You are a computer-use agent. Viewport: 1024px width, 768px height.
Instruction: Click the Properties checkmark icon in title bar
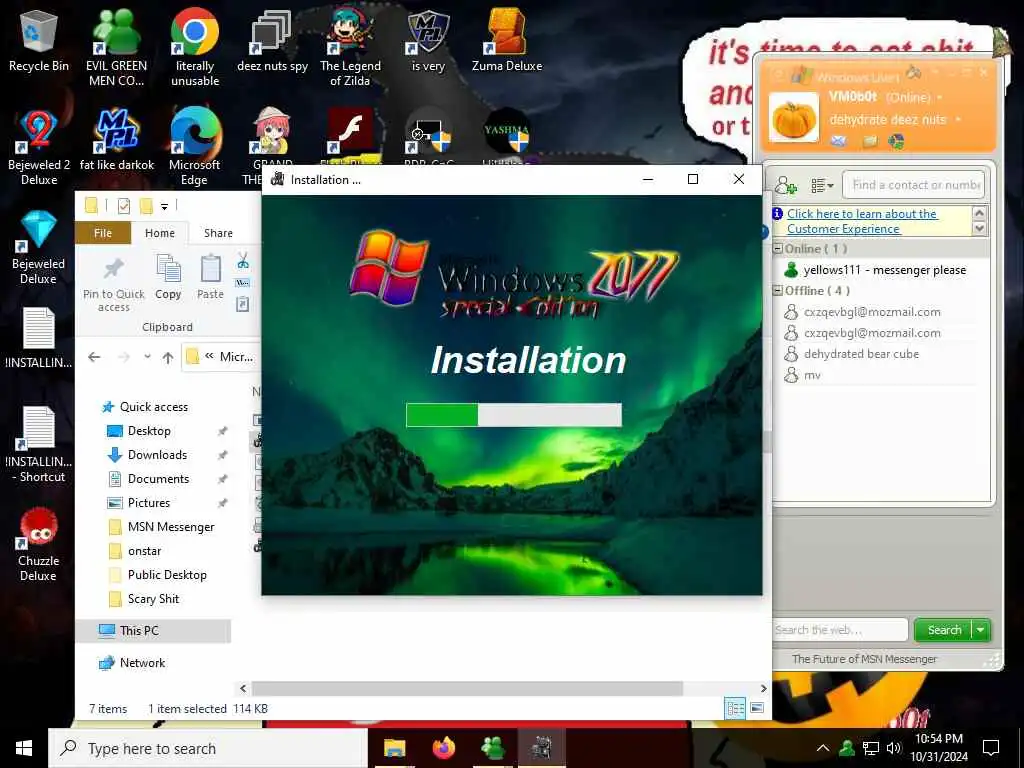tap(123, 206)
